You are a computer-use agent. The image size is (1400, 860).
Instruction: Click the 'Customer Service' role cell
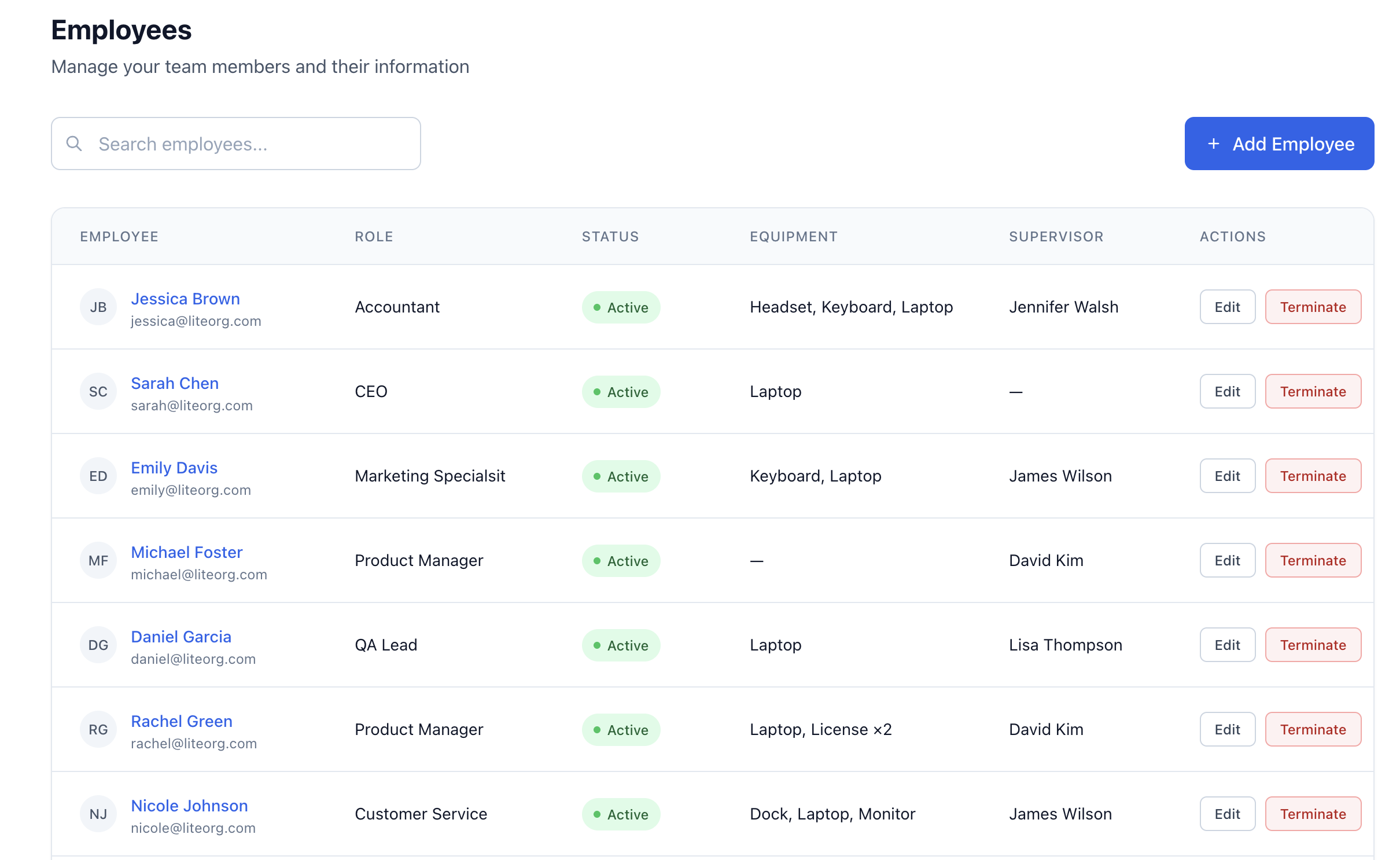tap(421, 814)
